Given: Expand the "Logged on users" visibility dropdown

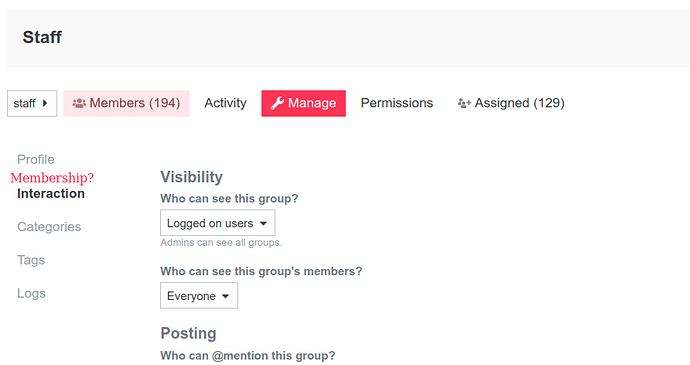Looking at the screenshot, I should point(218,223).
